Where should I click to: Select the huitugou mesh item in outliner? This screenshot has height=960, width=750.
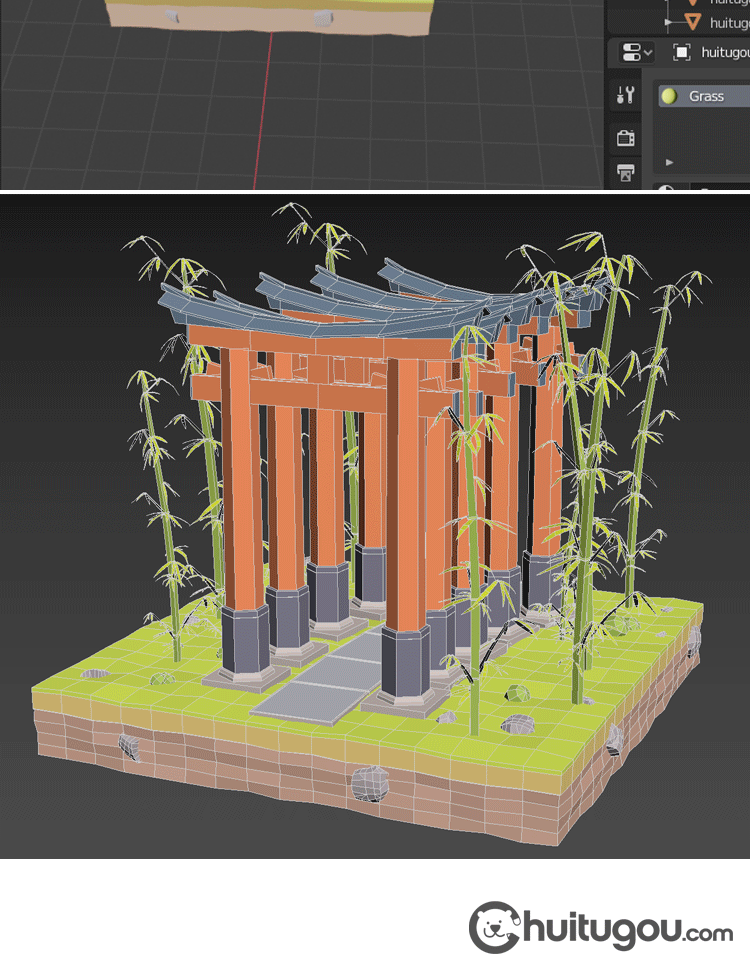pos(728,21)
